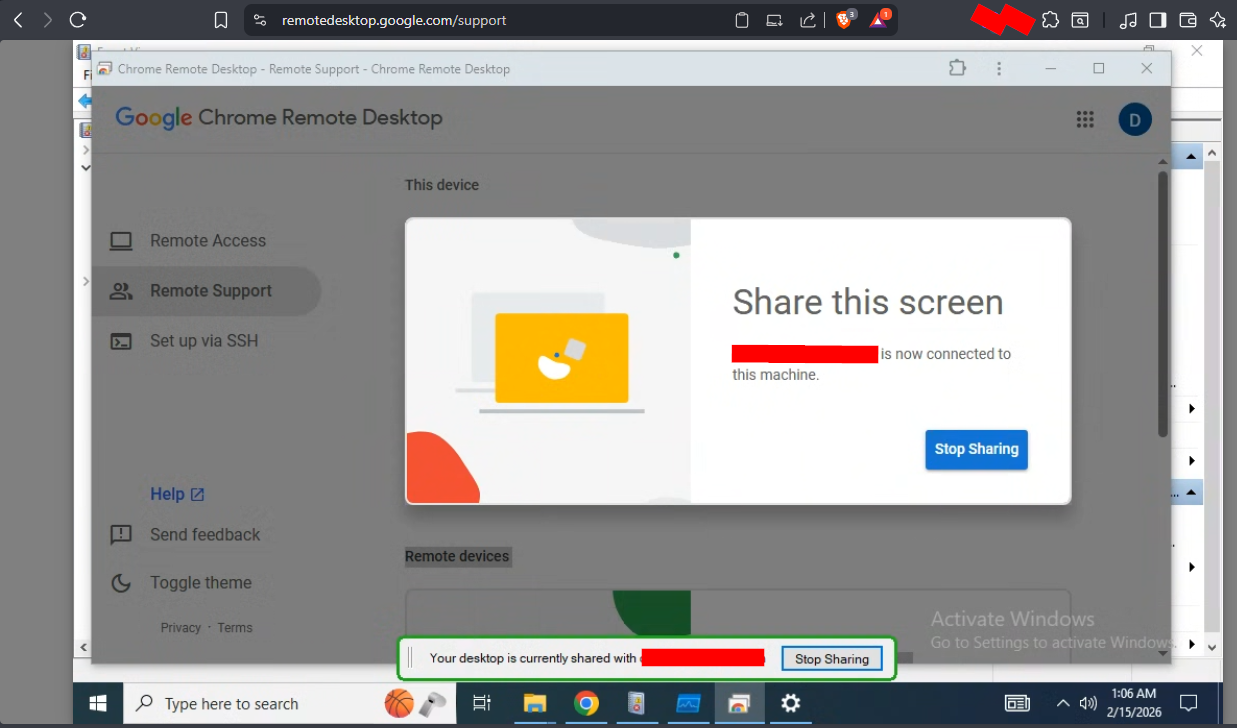Open the blue monitor graph app on taskbar
Viewport: 1237px width, 728px height.
[688, 704]
